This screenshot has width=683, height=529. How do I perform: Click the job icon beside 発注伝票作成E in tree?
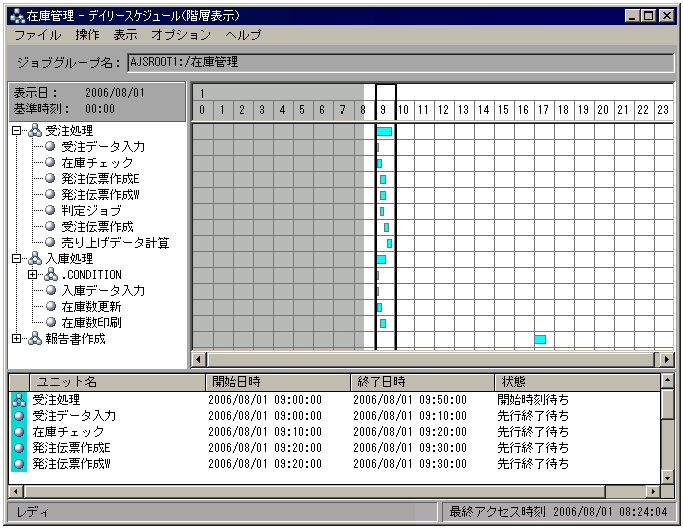(51, 178)
